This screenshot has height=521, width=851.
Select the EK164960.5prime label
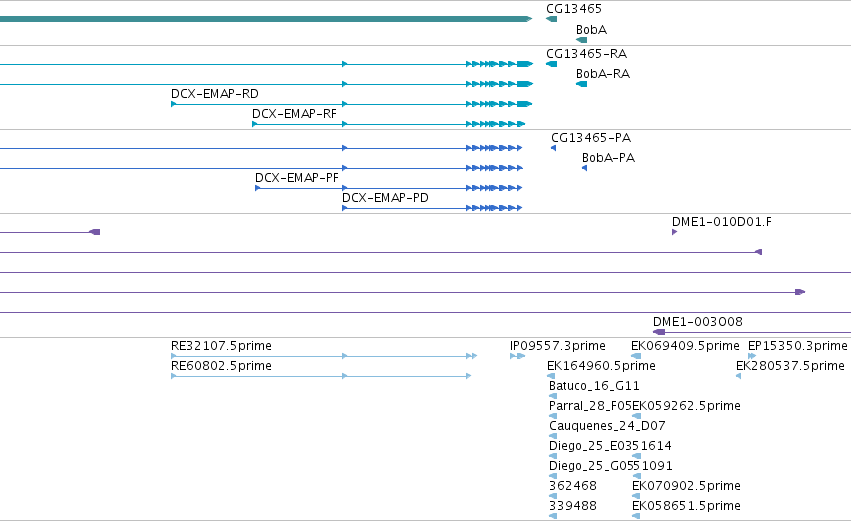(601, 366)
